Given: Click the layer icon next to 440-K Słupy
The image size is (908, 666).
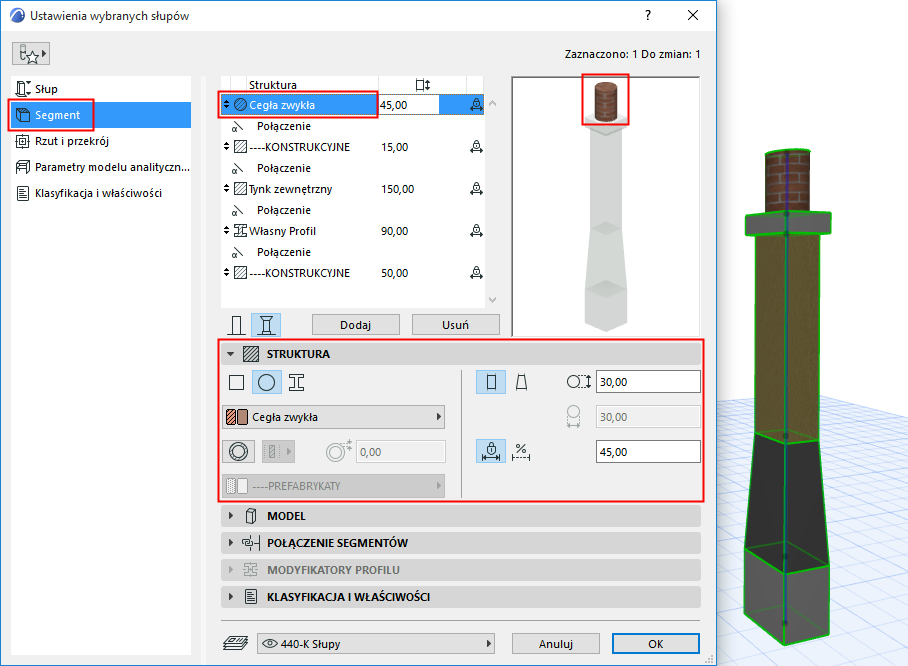Looking at the screenshot, I should coord(237,644).
